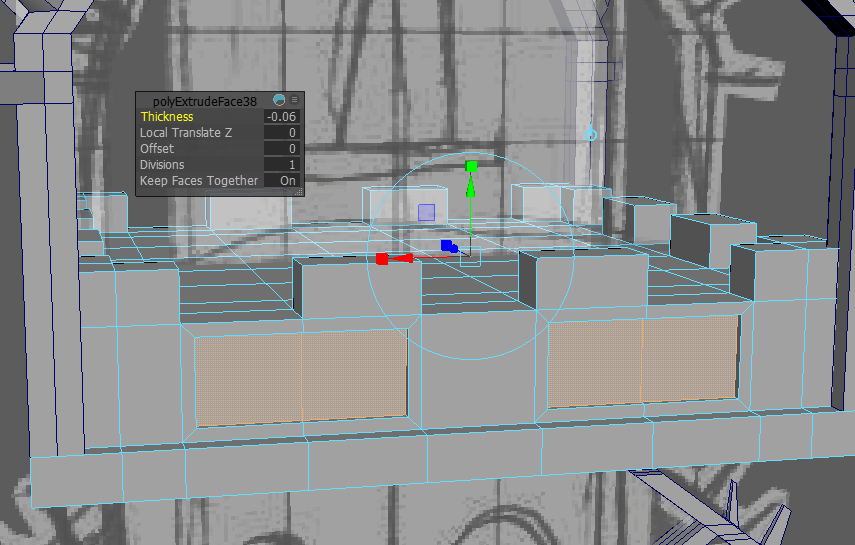Click the green Y-axis move arrow

pyautogui.click(x=471, y=187)
